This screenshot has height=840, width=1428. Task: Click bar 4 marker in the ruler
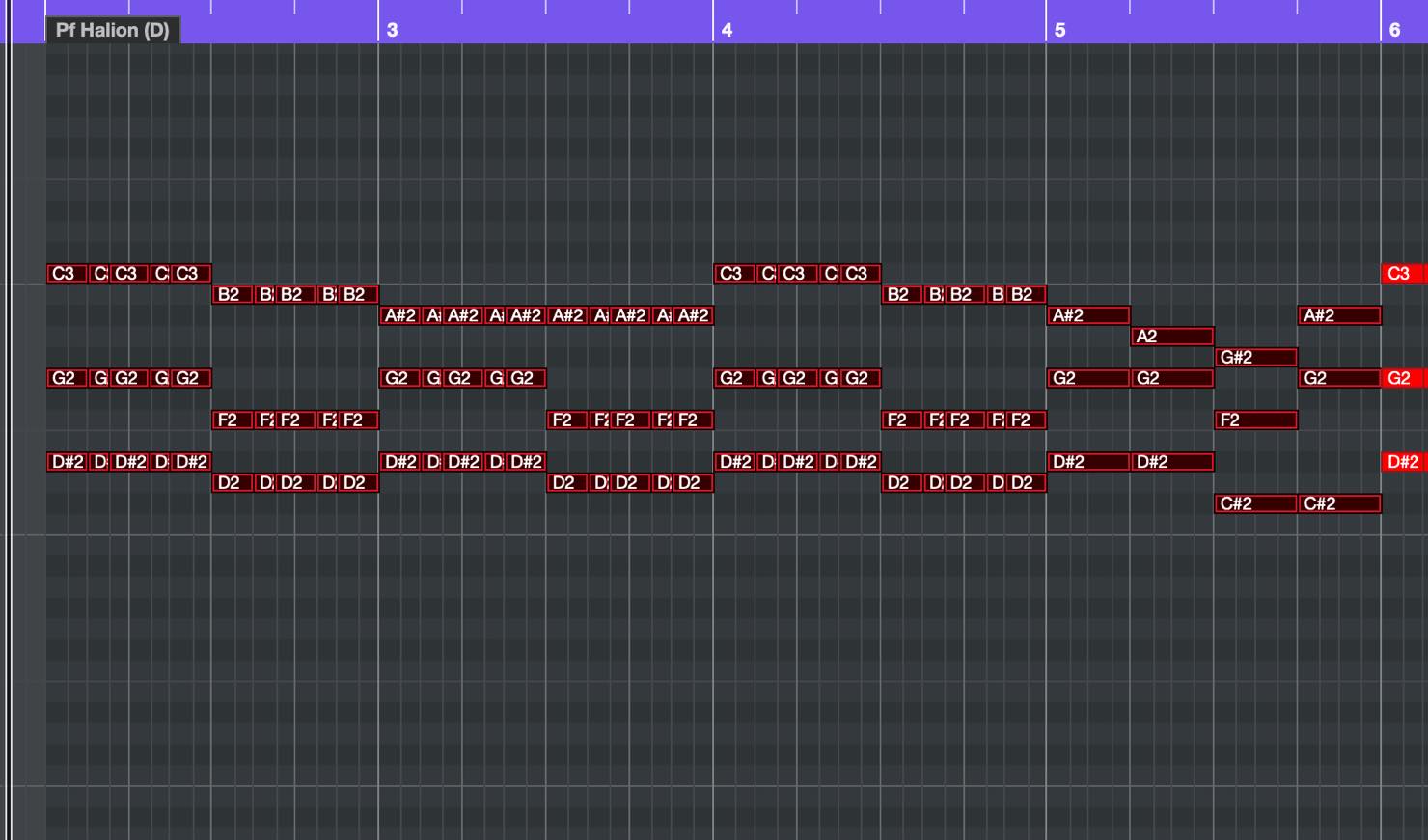[727, 30]
